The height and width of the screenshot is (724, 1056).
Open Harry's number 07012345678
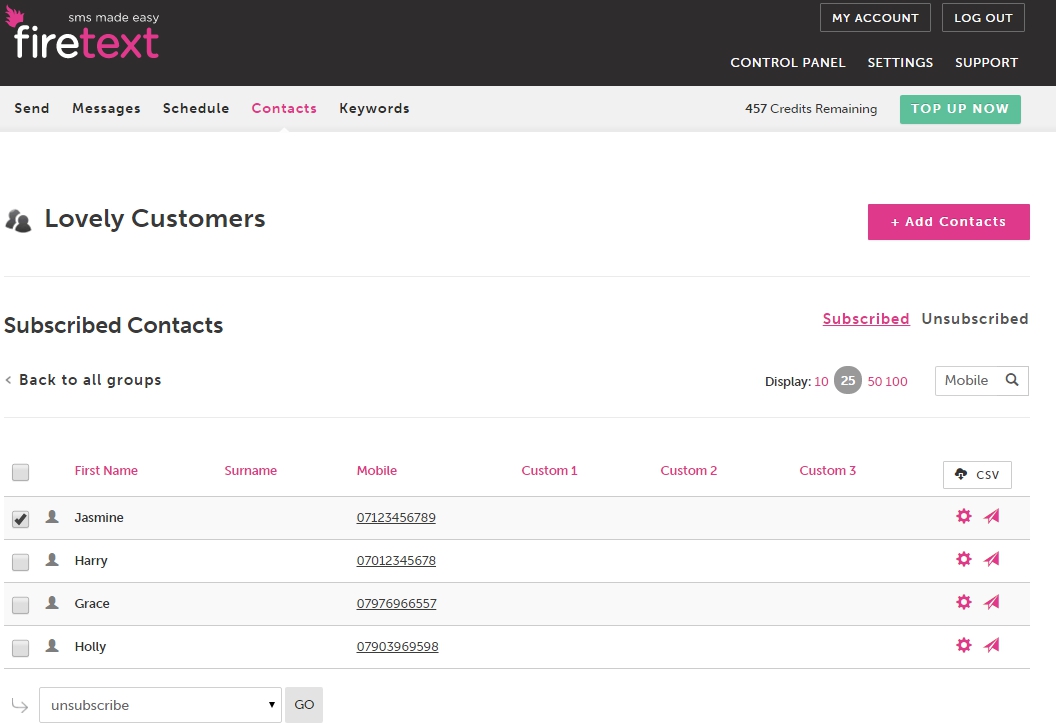[396, 560]
